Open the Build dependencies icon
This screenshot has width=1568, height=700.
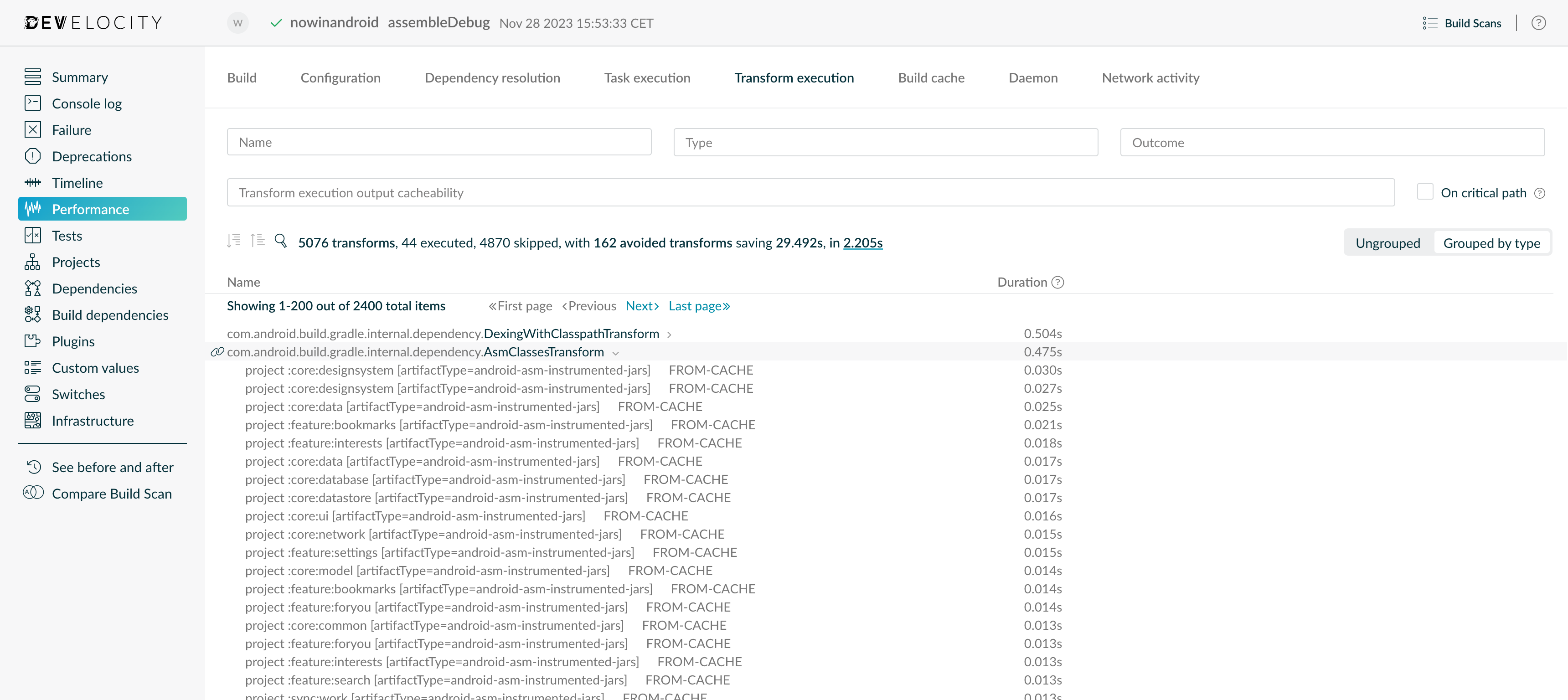tap(33, 315)
